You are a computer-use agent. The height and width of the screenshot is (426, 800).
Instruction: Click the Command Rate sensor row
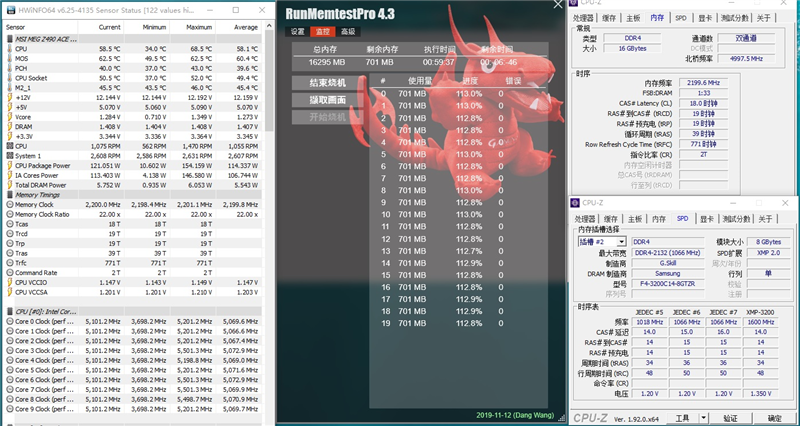tap(133, 272)
